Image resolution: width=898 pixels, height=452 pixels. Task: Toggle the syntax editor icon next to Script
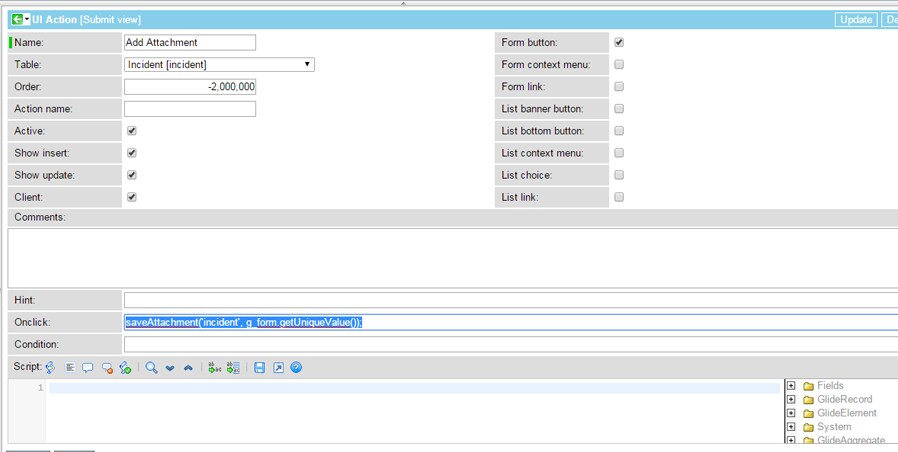[50, 368]
